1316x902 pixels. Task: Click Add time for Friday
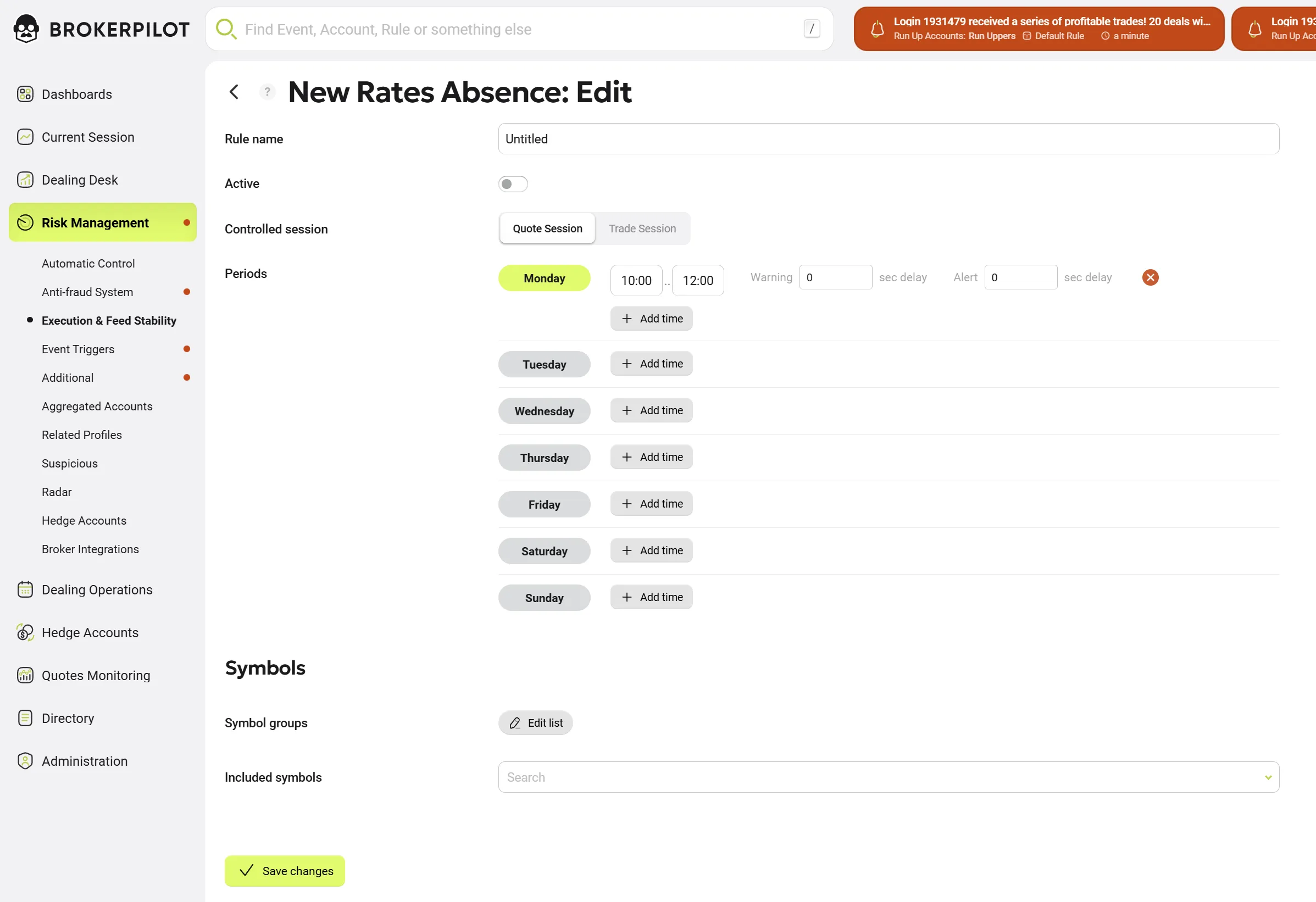pos(651,503)
